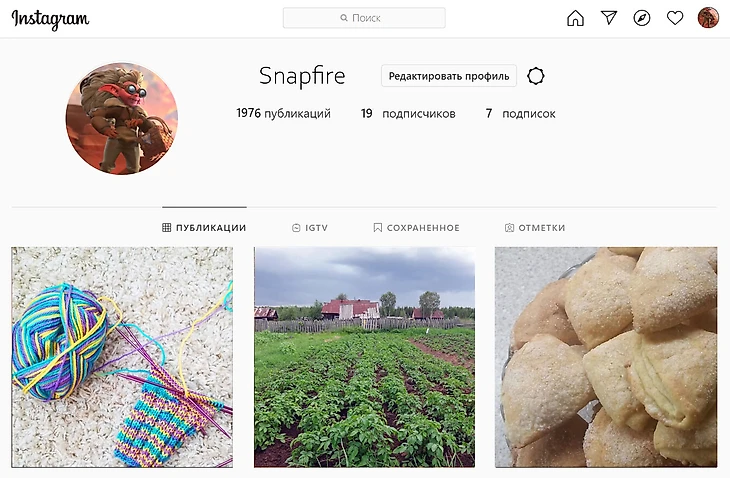Open the profile avatar in top bar
This screenshot has height=478, width=730.
708,18
